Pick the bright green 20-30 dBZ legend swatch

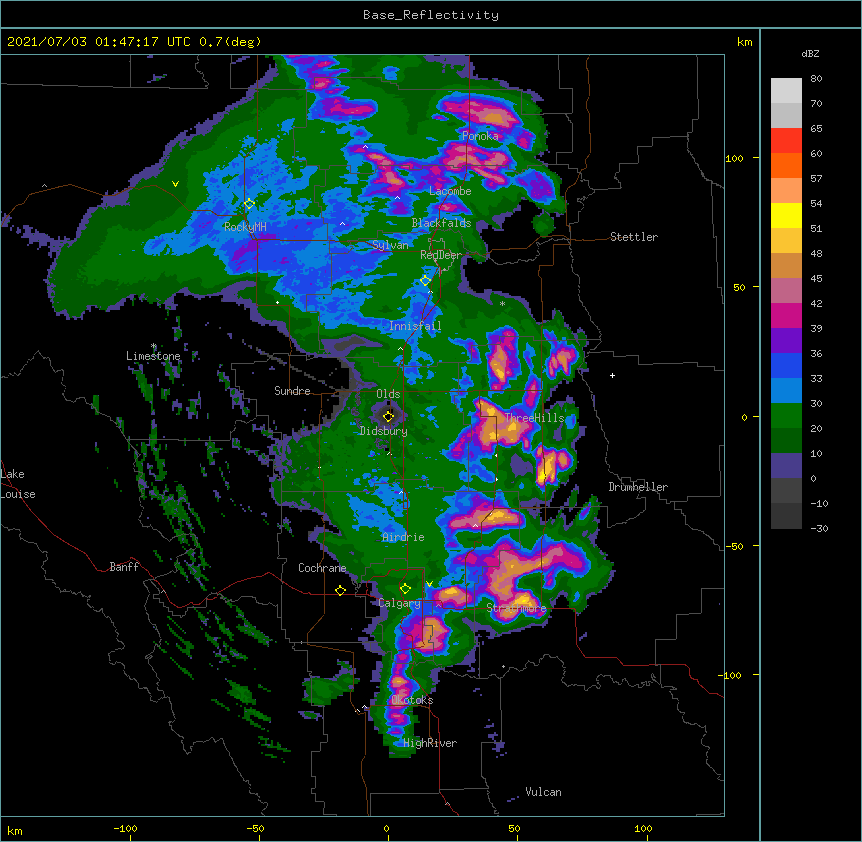coord(786,416)
